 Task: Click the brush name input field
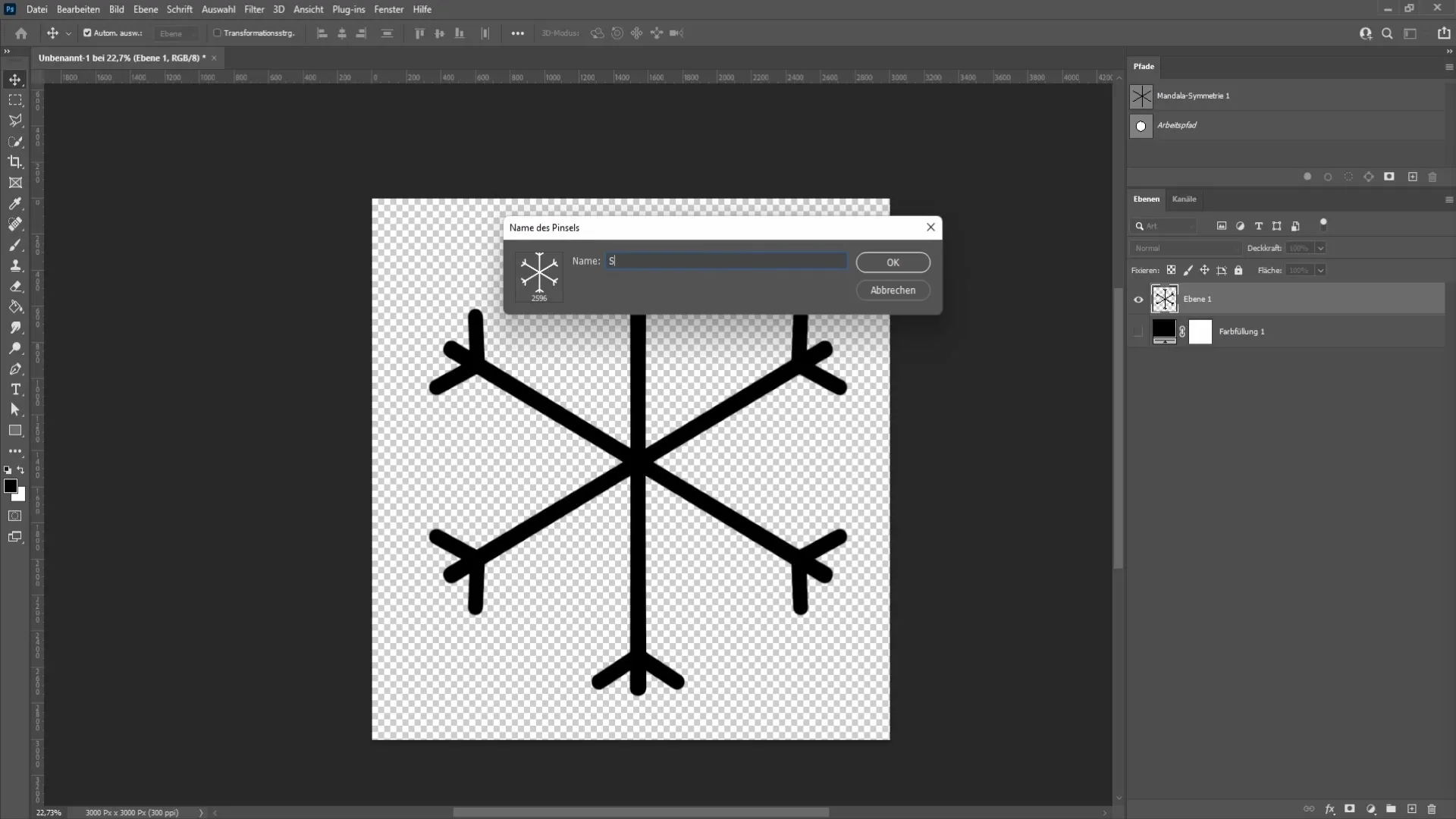pyautogui.click(x=727, y=261)
